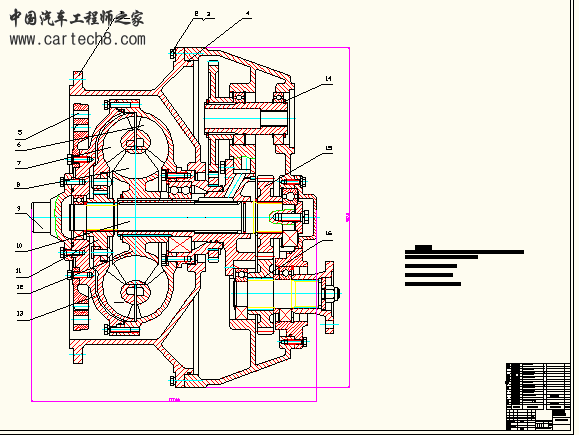Click part callout number 9

point(18,209)
